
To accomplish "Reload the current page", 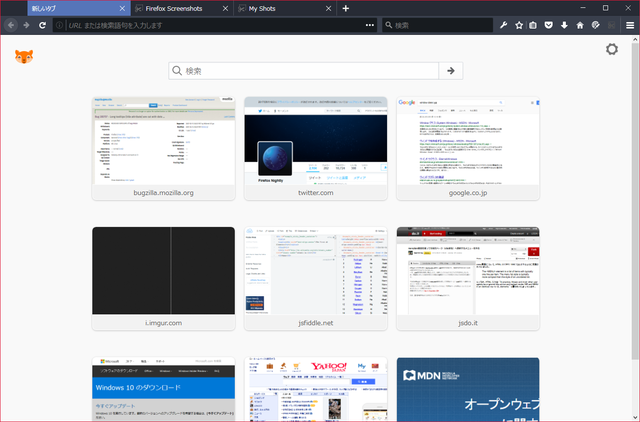I will pyautogui.click(x=42, y=25).
